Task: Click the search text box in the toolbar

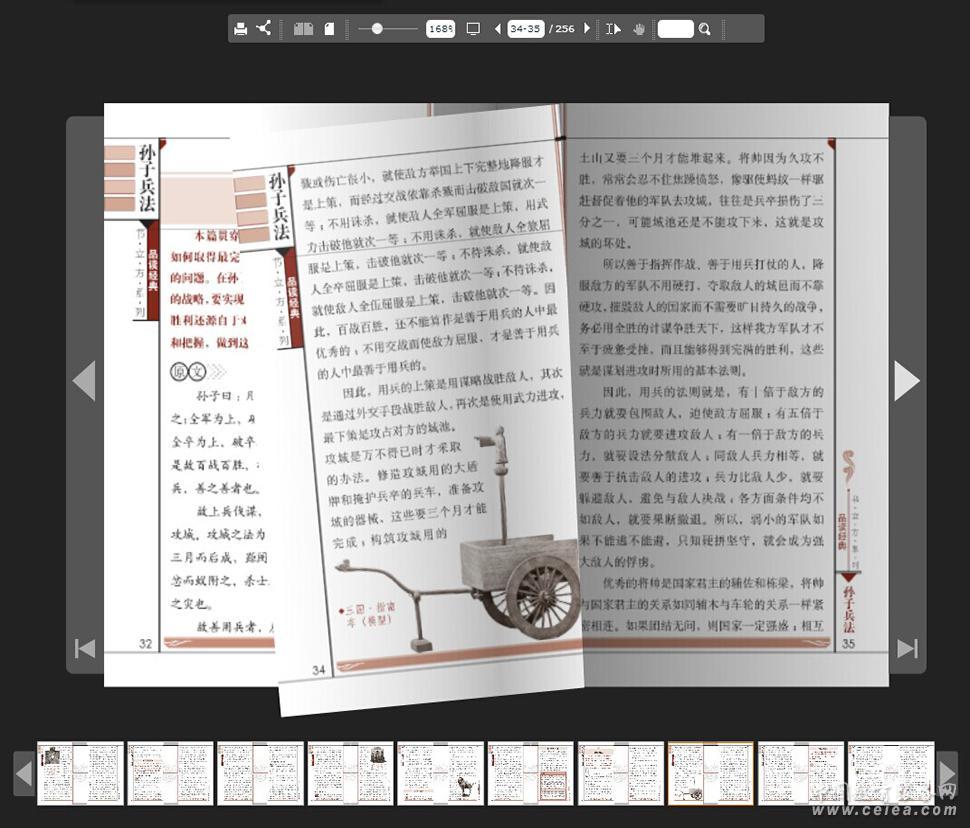Action: click(675, 29)
